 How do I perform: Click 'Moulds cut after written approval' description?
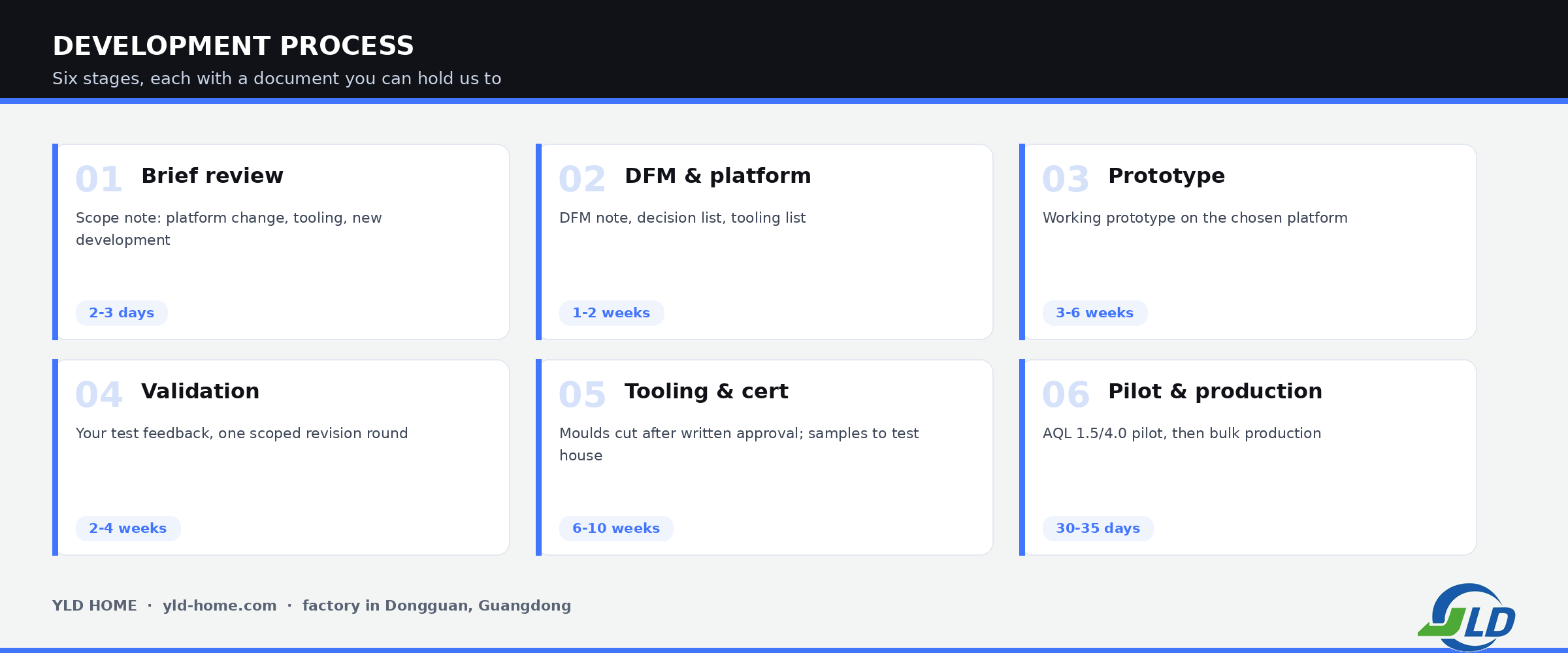coord(739,444)
